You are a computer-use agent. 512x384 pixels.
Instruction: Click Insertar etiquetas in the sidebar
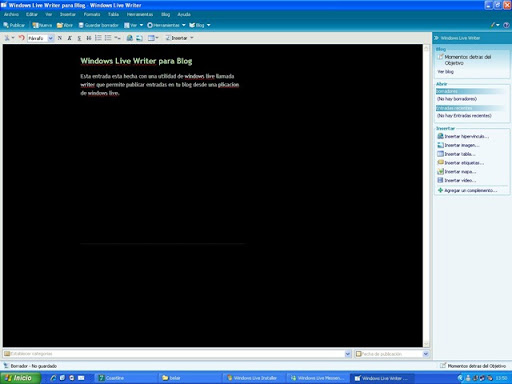461,163
